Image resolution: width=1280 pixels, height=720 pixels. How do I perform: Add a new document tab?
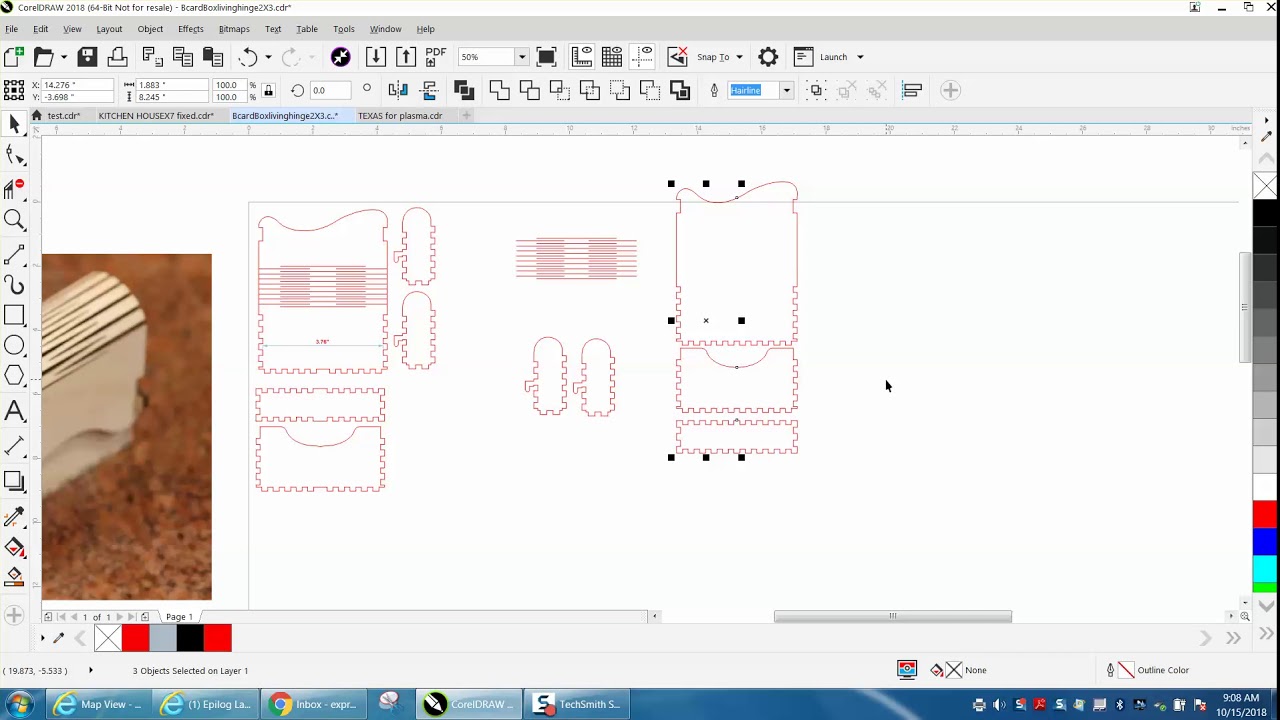pyautogui.click(x=466, y=116)
